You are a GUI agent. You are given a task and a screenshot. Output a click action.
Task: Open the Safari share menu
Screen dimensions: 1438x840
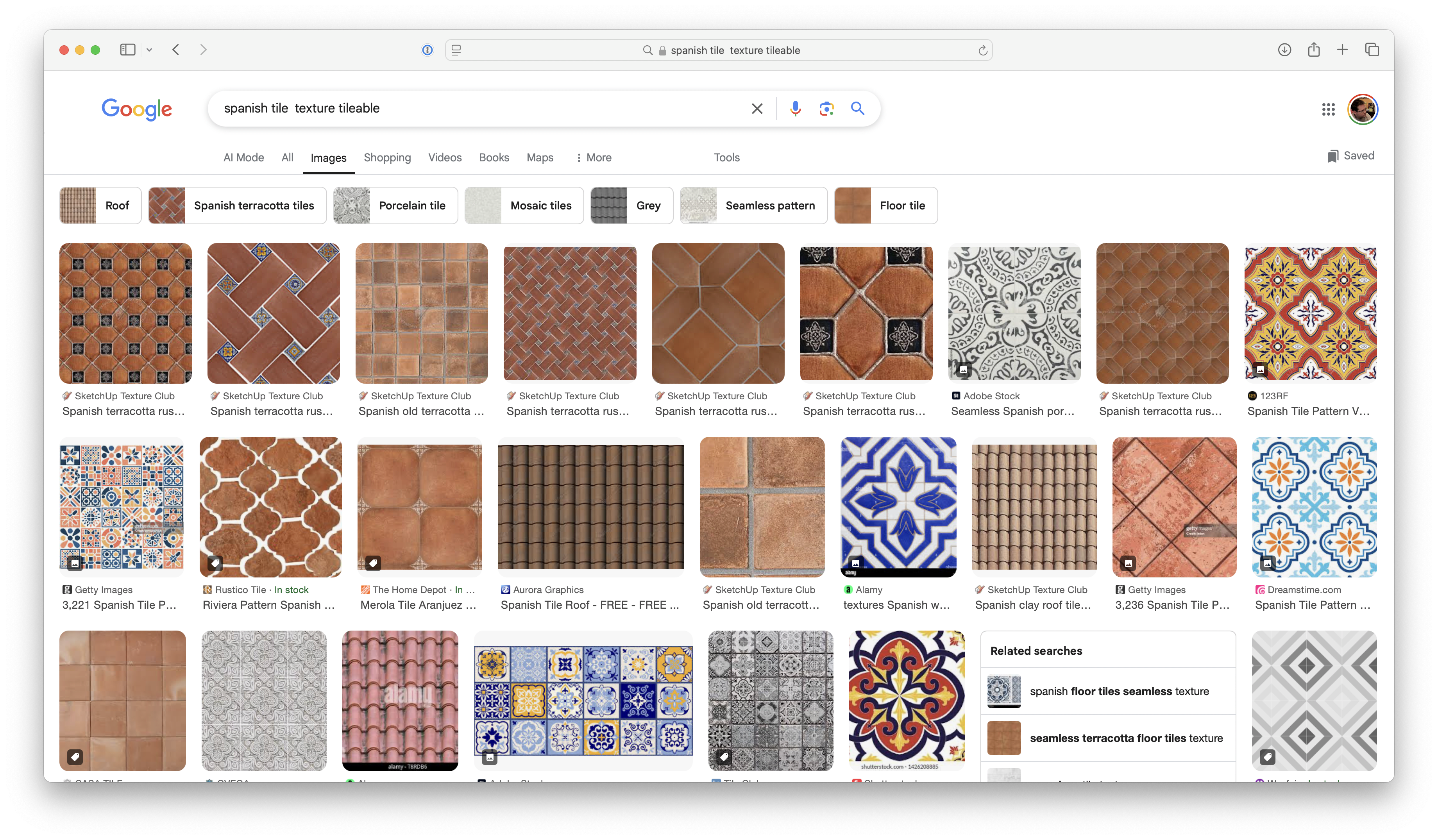click(x=1314, y=50)
